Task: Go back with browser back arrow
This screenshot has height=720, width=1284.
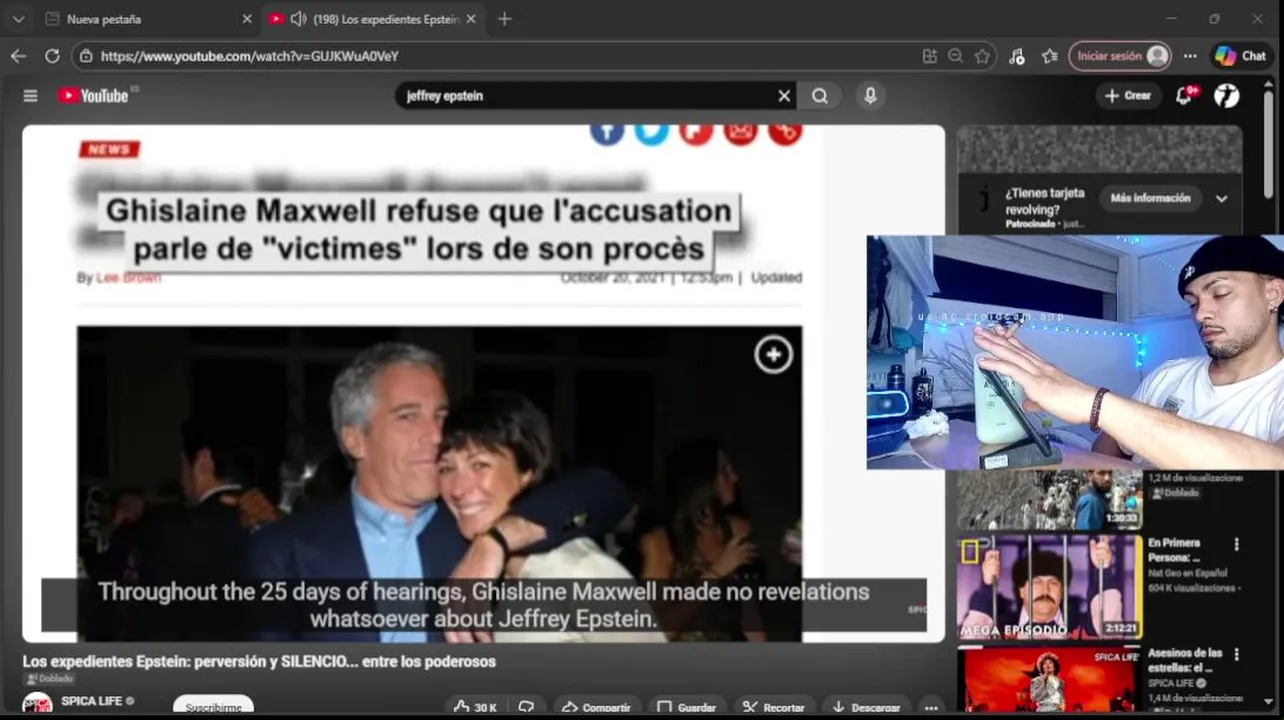Action: click(x=18, y=56)
